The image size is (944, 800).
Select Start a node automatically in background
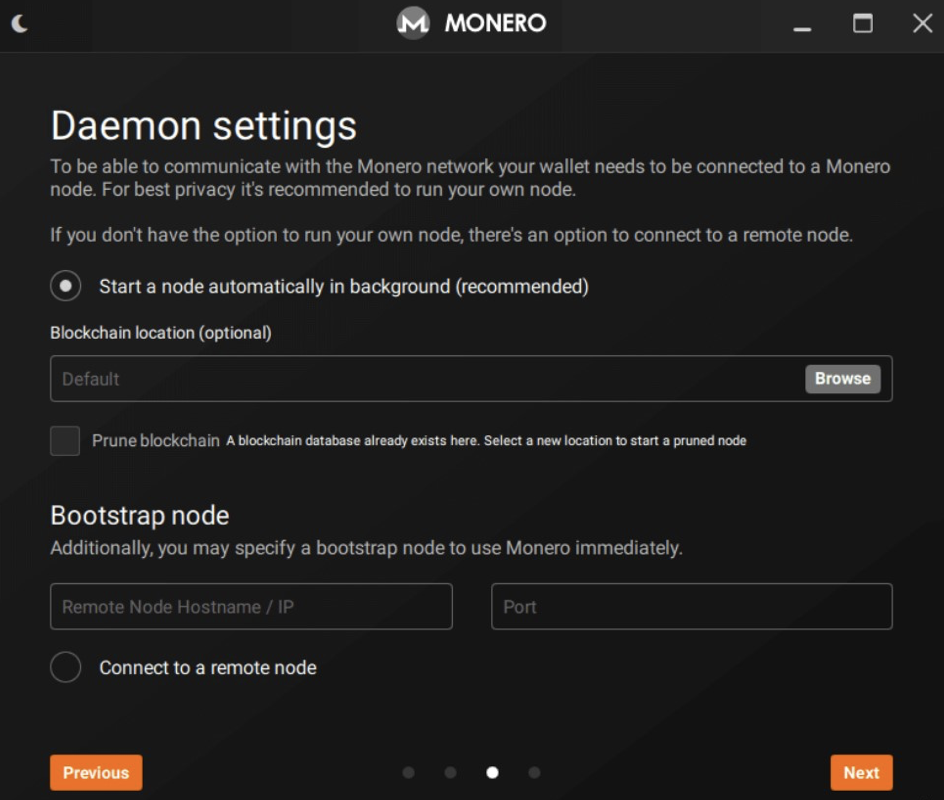(65, 286)
